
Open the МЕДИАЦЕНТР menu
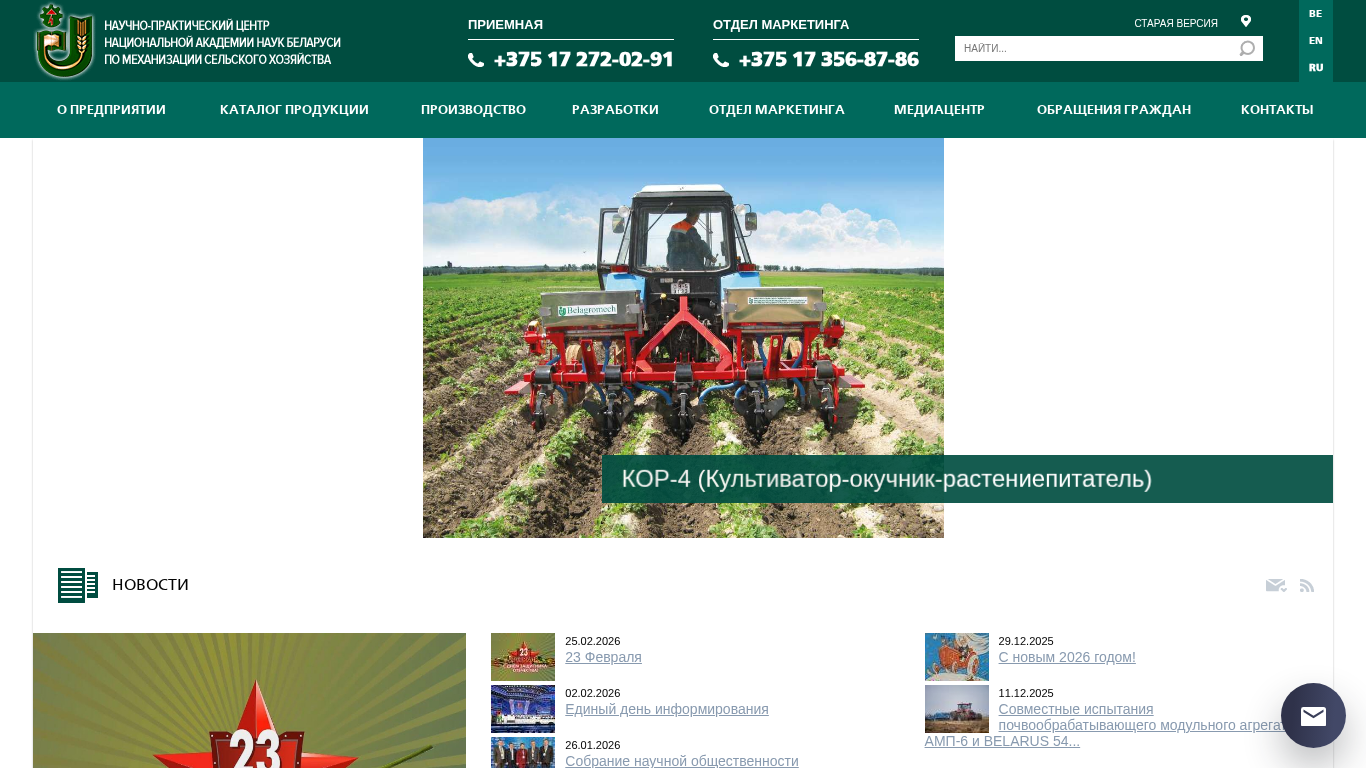939,110
